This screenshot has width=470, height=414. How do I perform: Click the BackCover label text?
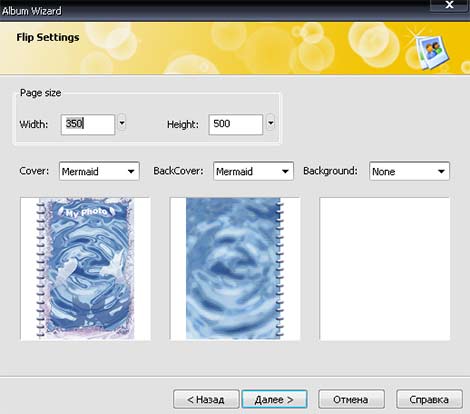pos(178,171)
